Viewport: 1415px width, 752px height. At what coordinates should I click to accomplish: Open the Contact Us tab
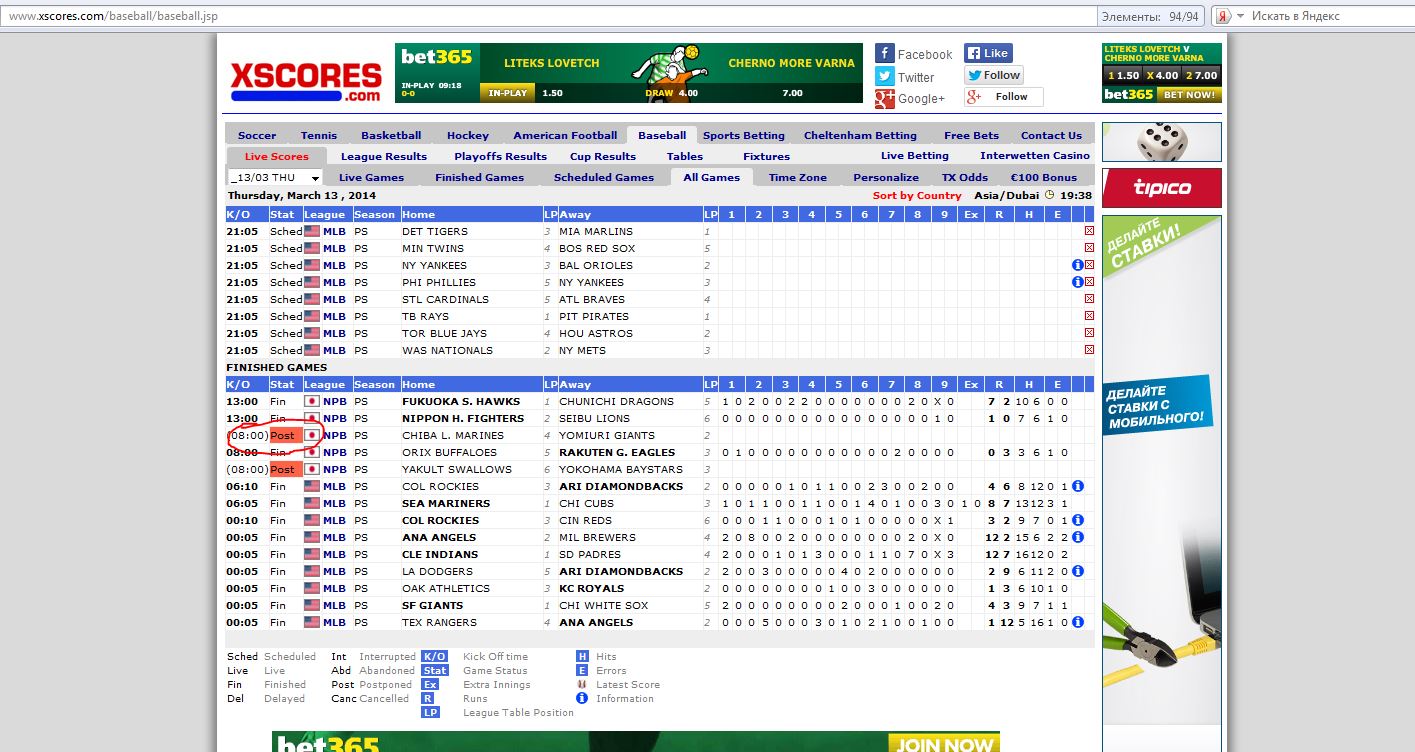pos(1051,135)
